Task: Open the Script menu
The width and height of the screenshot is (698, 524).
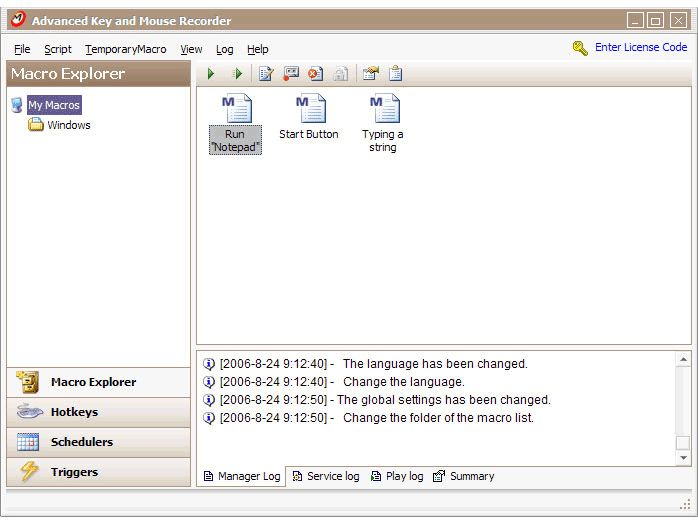Action: pos(57,49)
